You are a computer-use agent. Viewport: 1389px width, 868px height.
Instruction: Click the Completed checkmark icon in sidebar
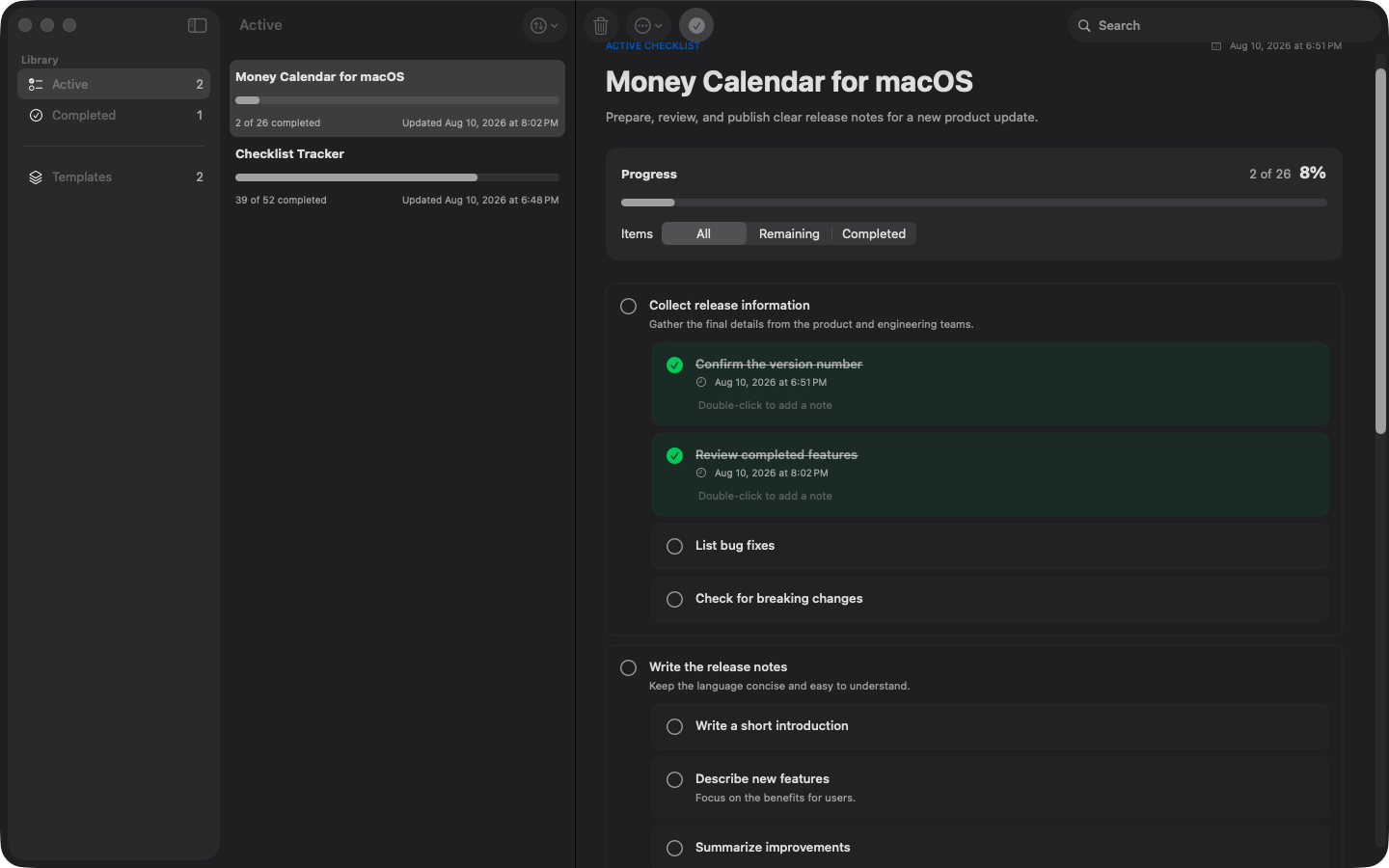tap(36, 115)
